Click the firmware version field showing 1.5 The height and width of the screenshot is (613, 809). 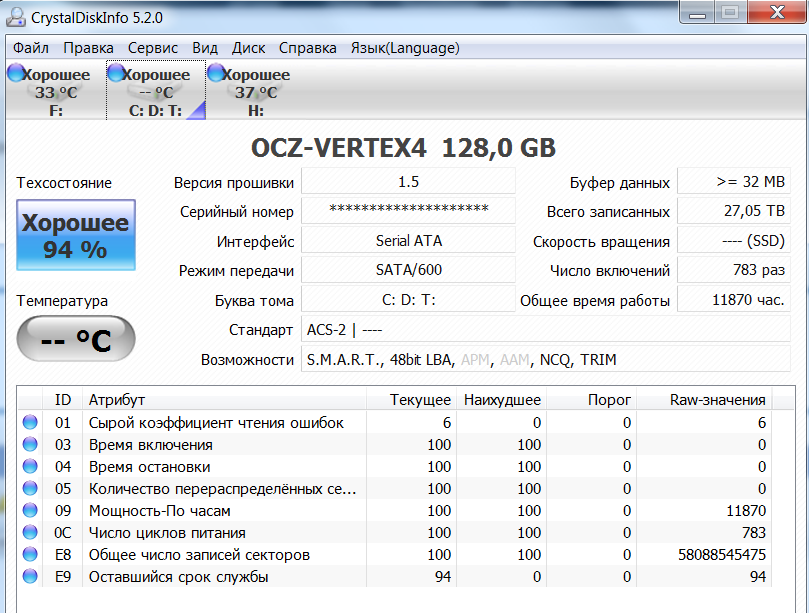coord(408,182)
